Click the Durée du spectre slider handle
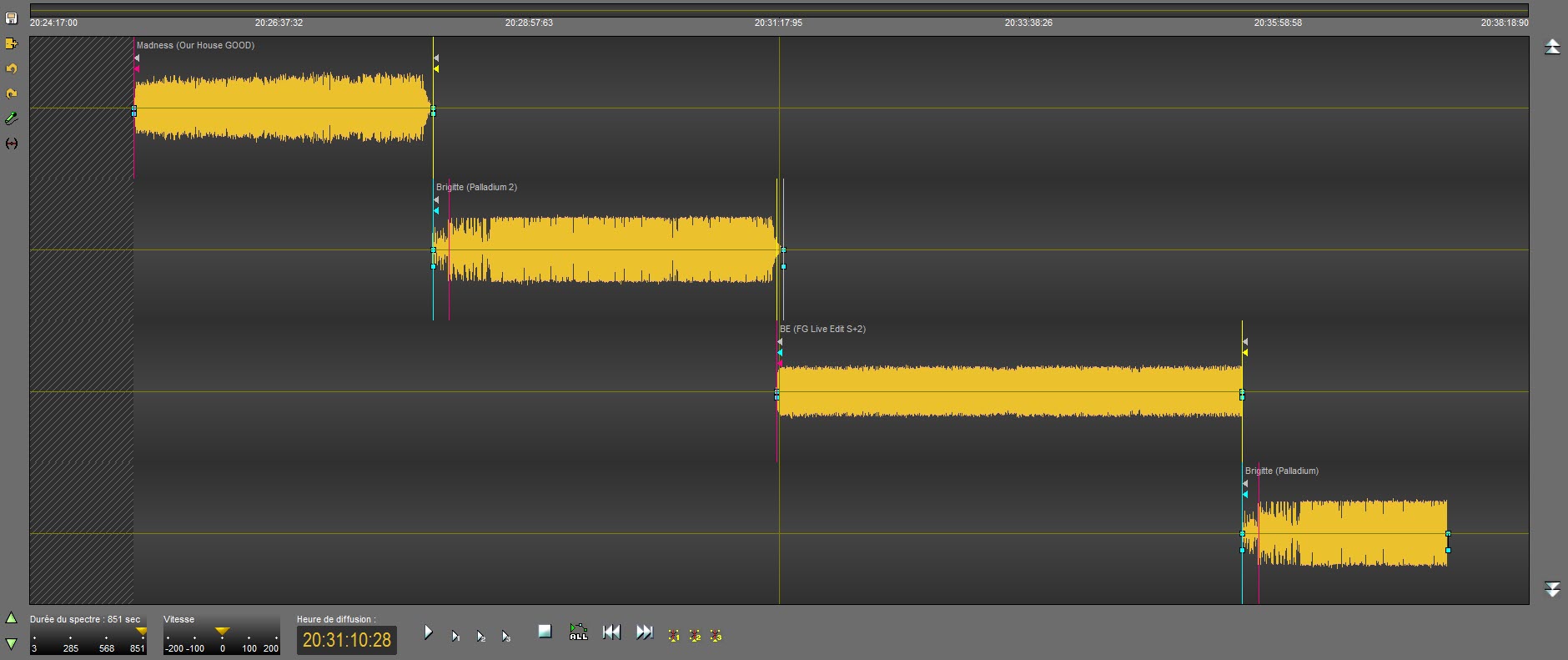Screen dimensions: 1568x660 (141, 632)
